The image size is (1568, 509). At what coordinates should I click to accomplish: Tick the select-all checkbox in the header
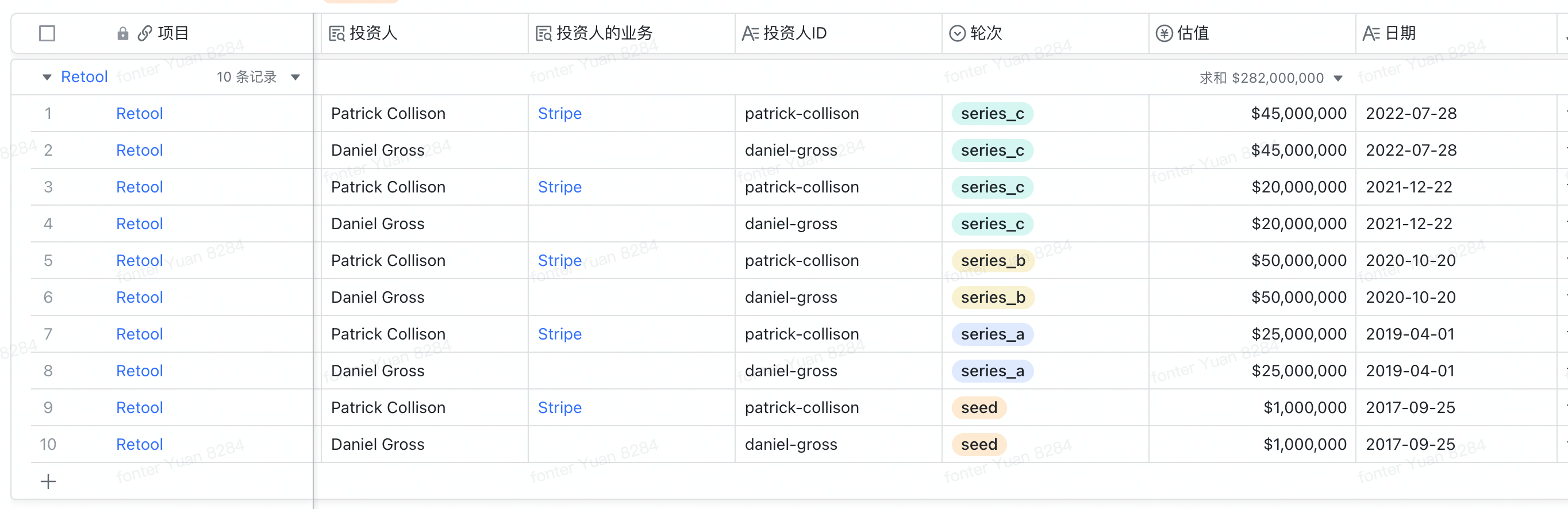click(x=47, y=33)
